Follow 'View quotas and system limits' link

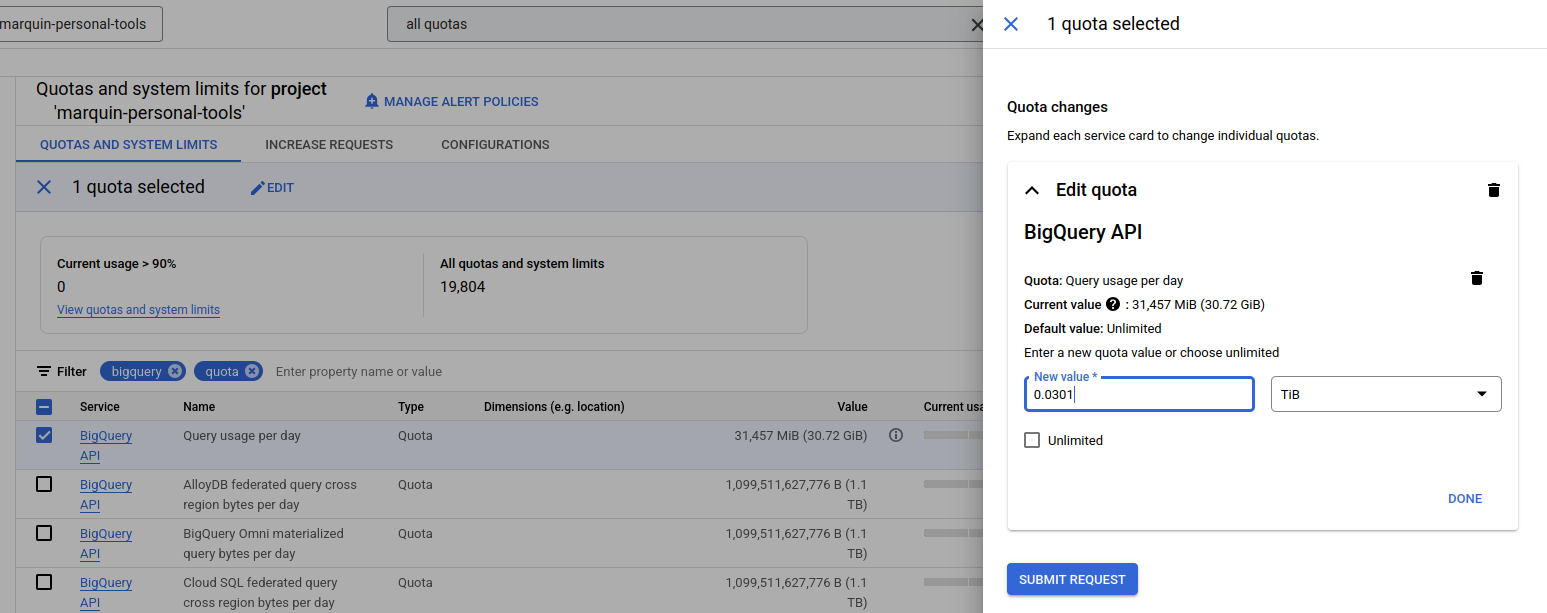point(138,310)
